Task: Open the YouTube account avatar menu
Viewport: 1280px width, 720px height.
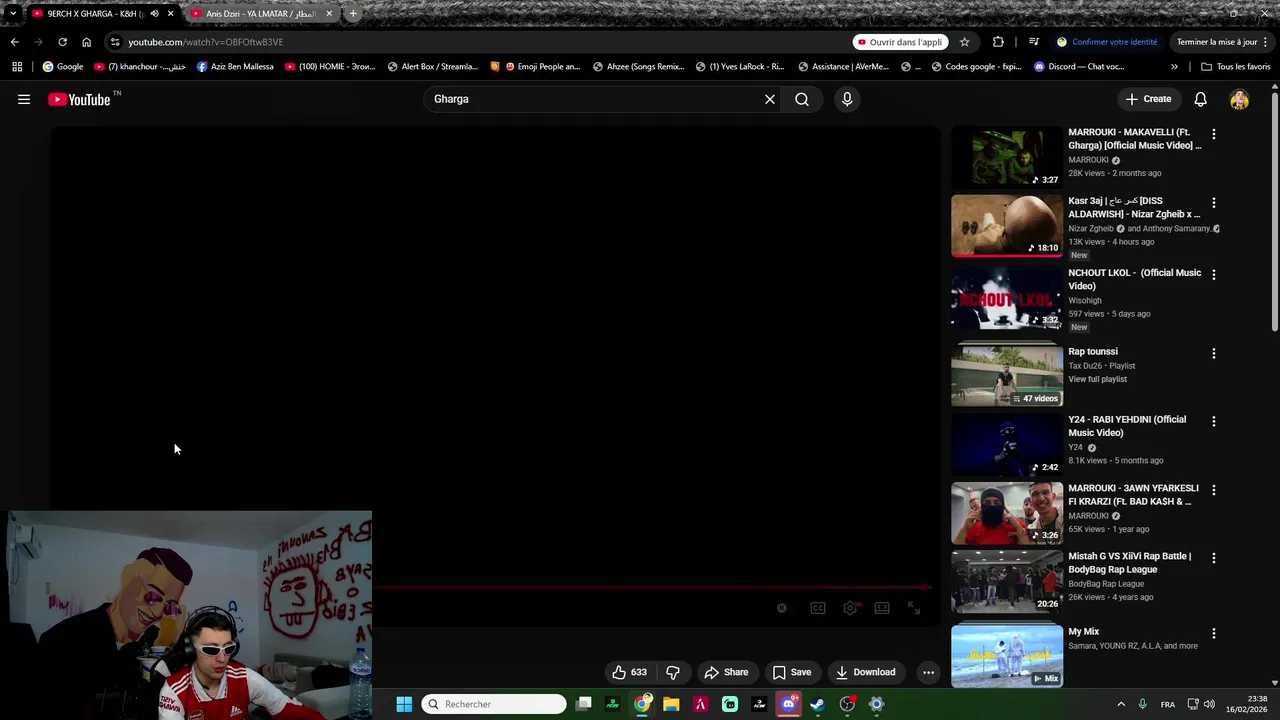Action: [1239, 99]
